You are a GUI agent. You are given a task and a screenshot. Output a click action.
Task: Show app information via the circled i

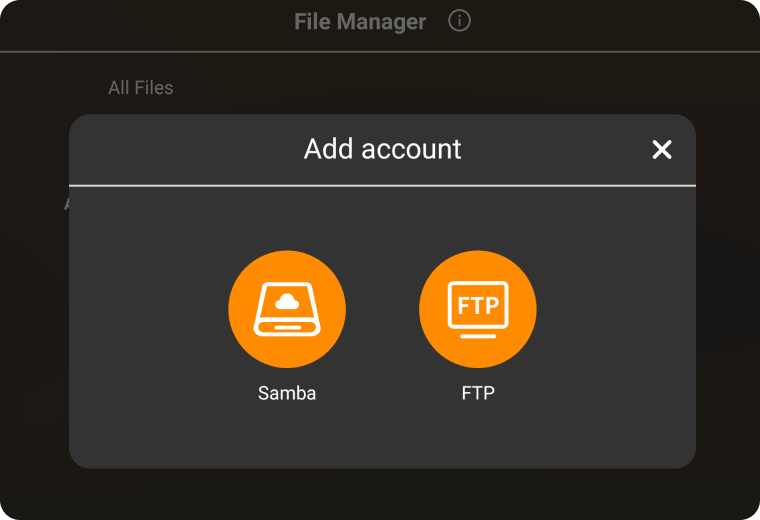[459, 21]
